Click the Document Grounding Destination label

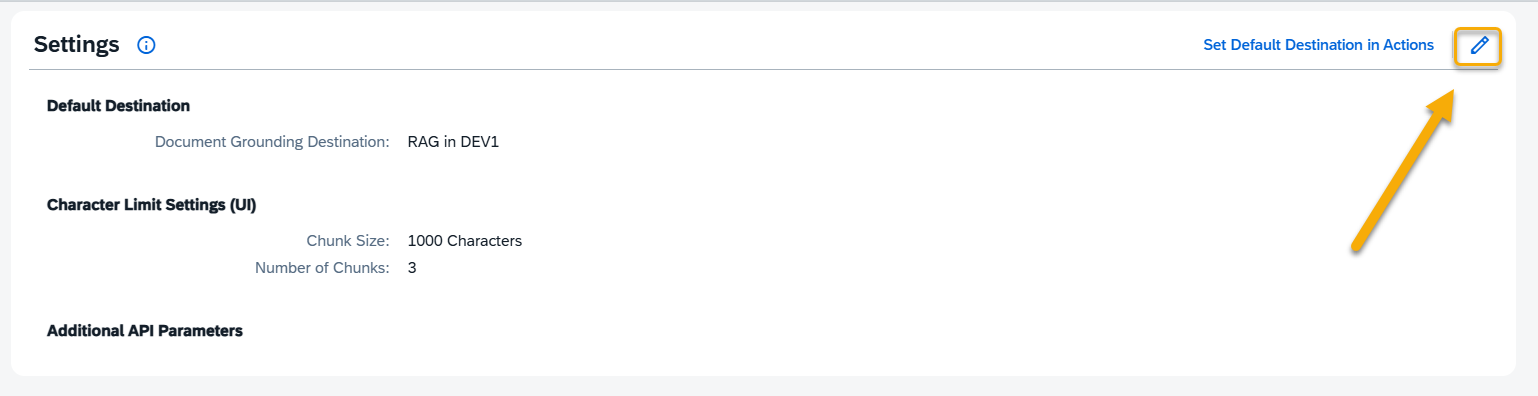tap(272, 142)
